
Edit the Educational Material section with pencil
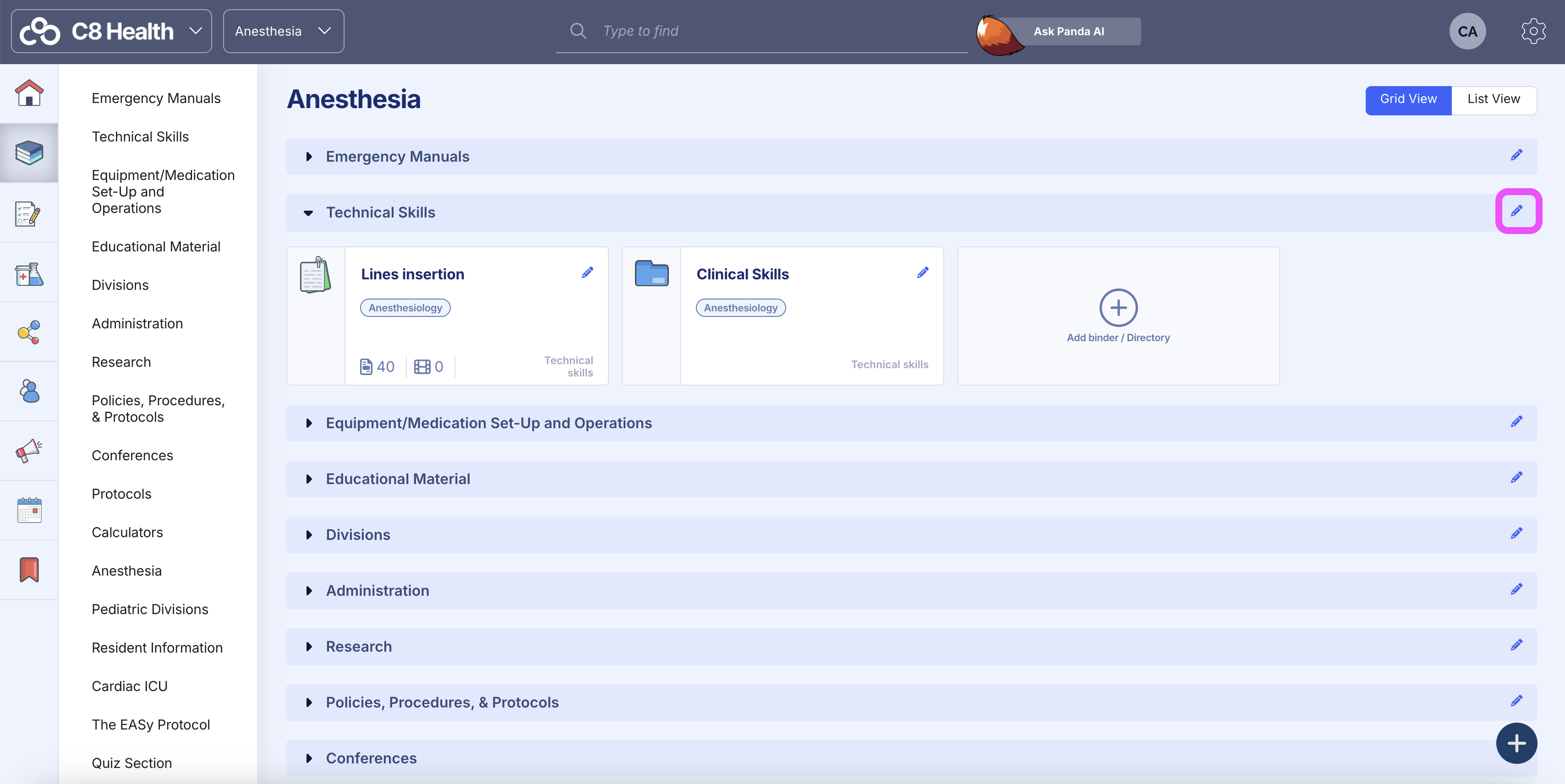1516,478
